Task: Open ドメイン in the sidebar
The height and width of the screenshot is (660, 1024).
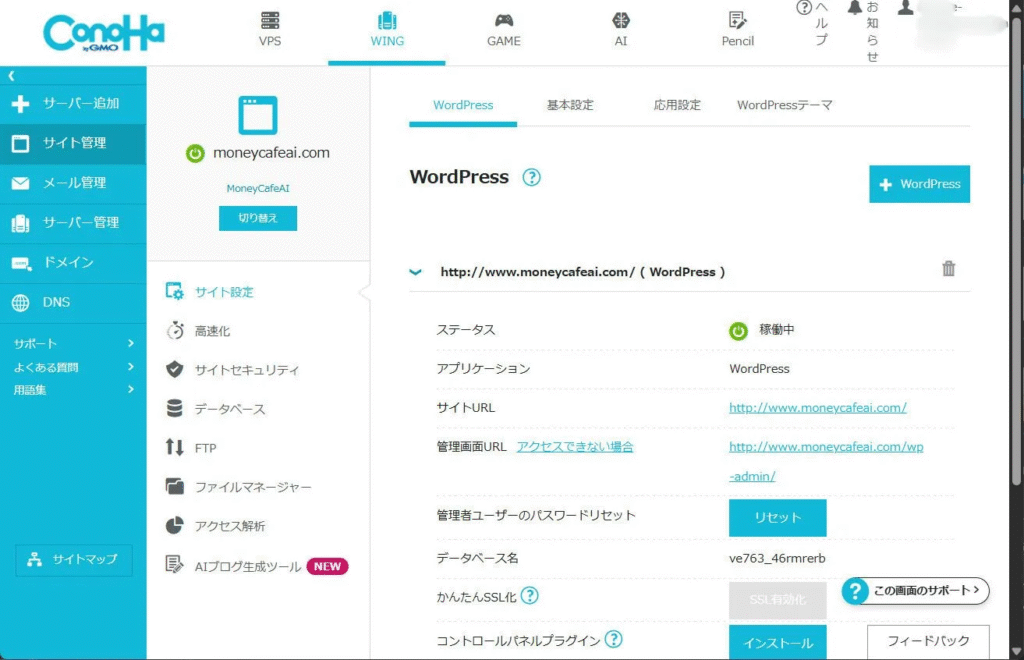Action: click(x=73, y=262)
